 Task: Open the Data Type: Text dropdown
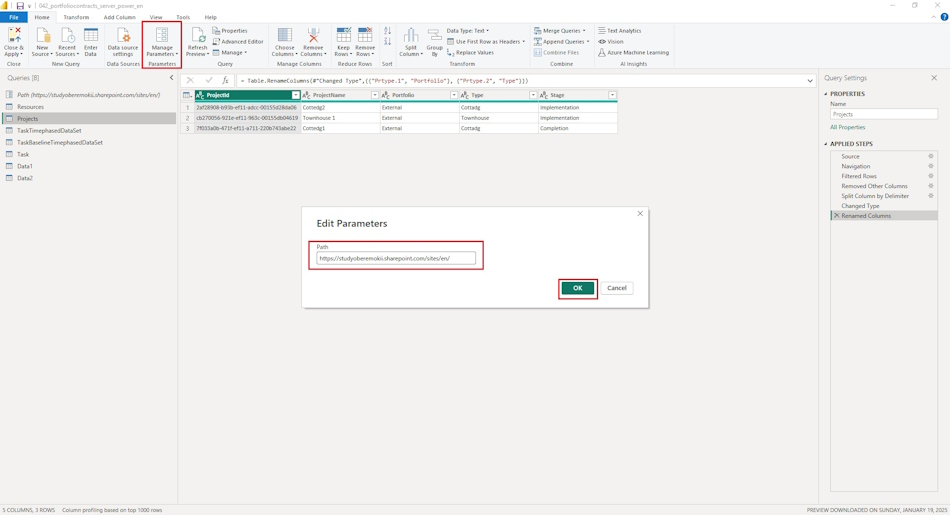468,31
